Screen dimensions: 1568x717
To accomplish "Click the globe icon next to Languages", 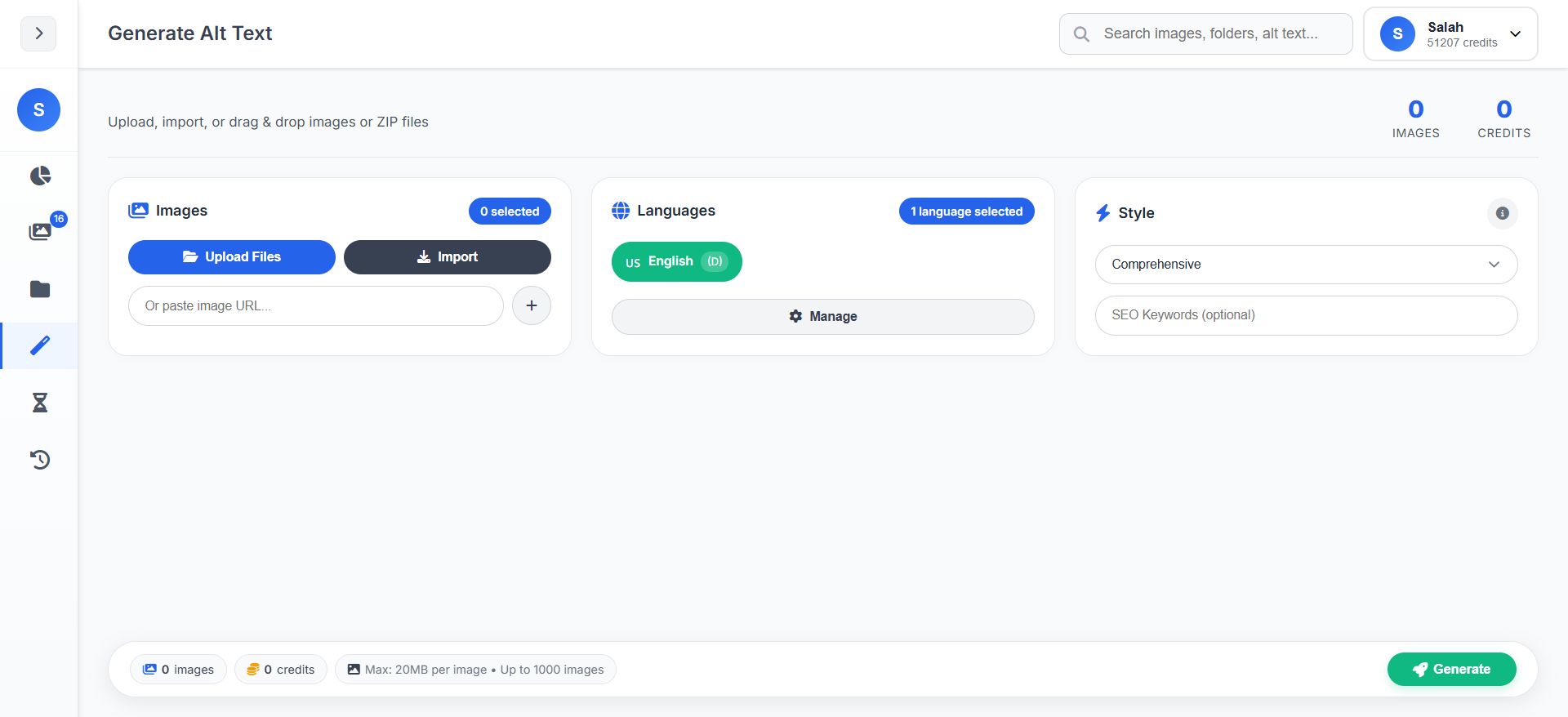I will click(621, 211).
